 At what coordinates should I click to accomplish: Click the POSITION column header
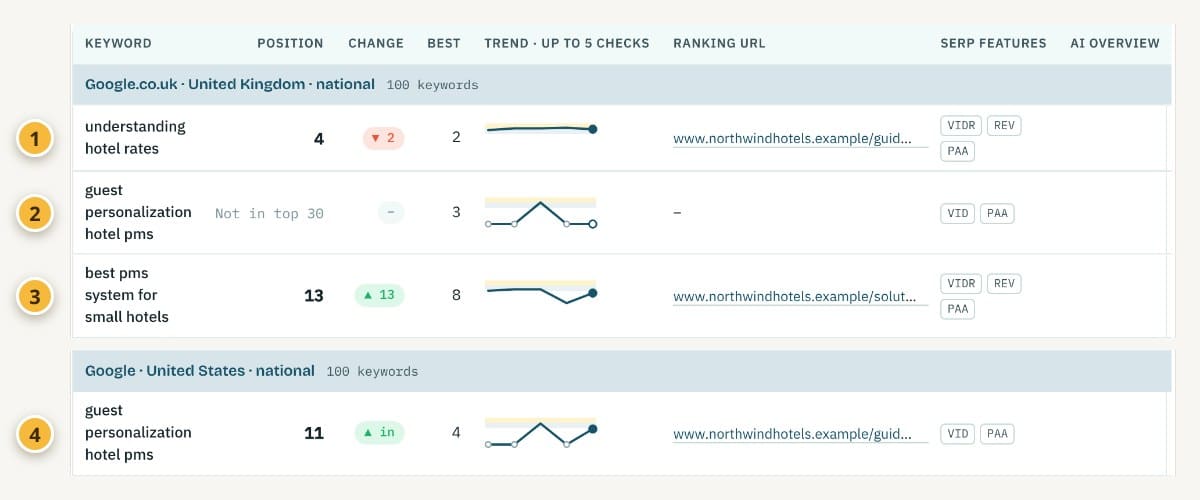(x=290, y=43)
